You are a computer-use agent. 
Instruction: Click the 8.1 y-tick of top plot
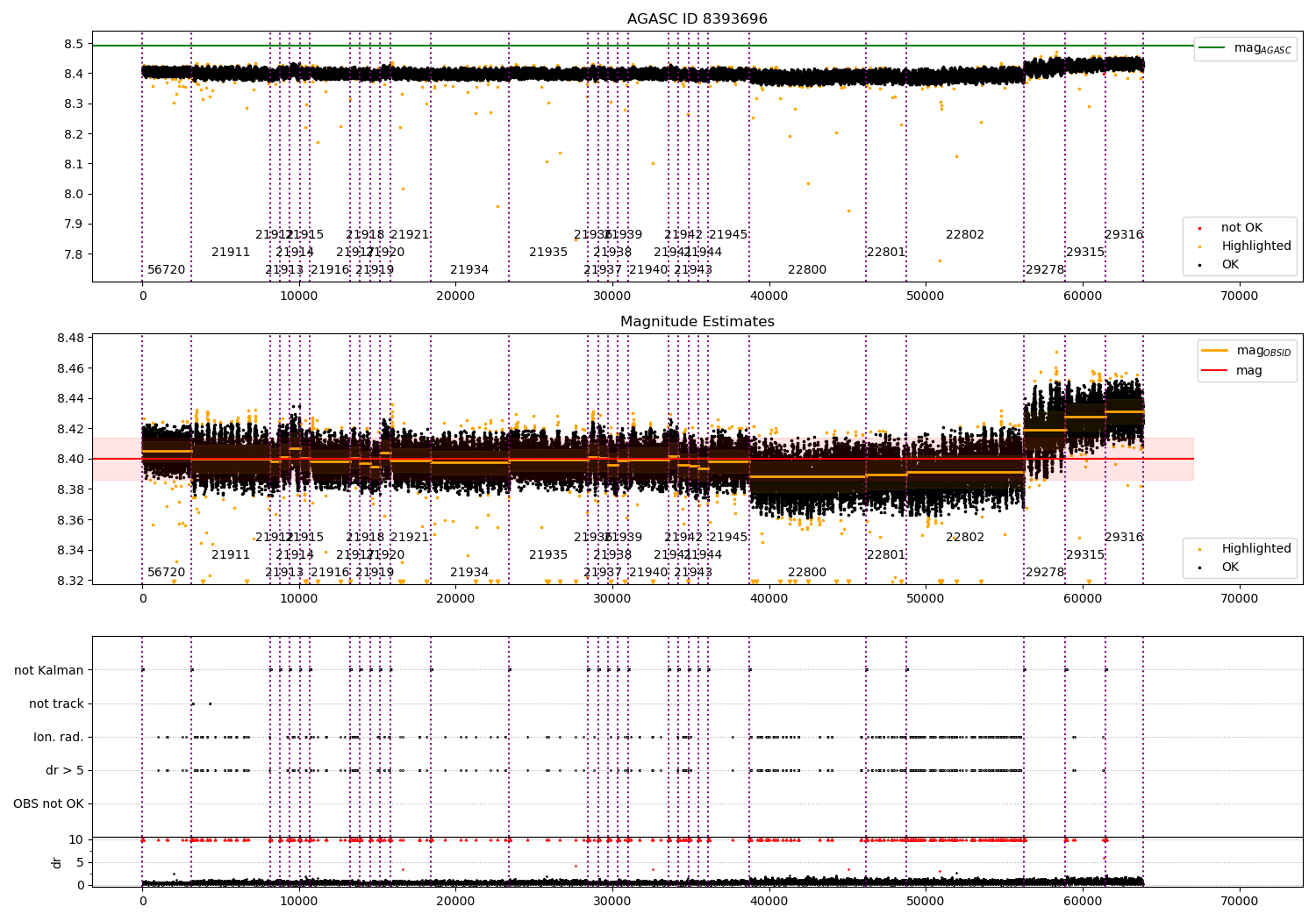[x=74, y=164]
